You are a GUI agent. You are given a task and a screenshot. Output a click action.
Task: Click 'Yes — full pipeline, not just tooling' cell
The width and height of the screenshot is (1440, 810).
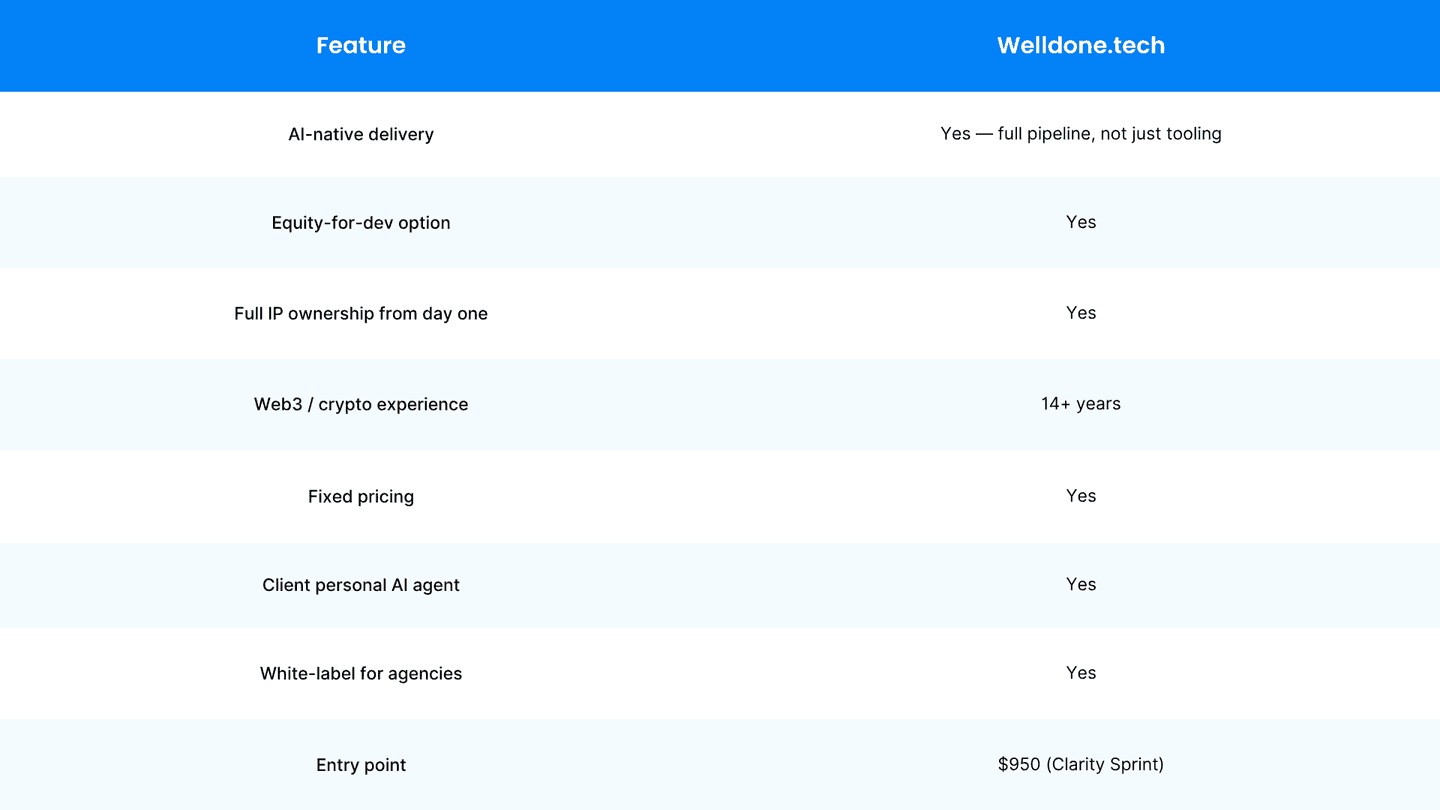1081,133
